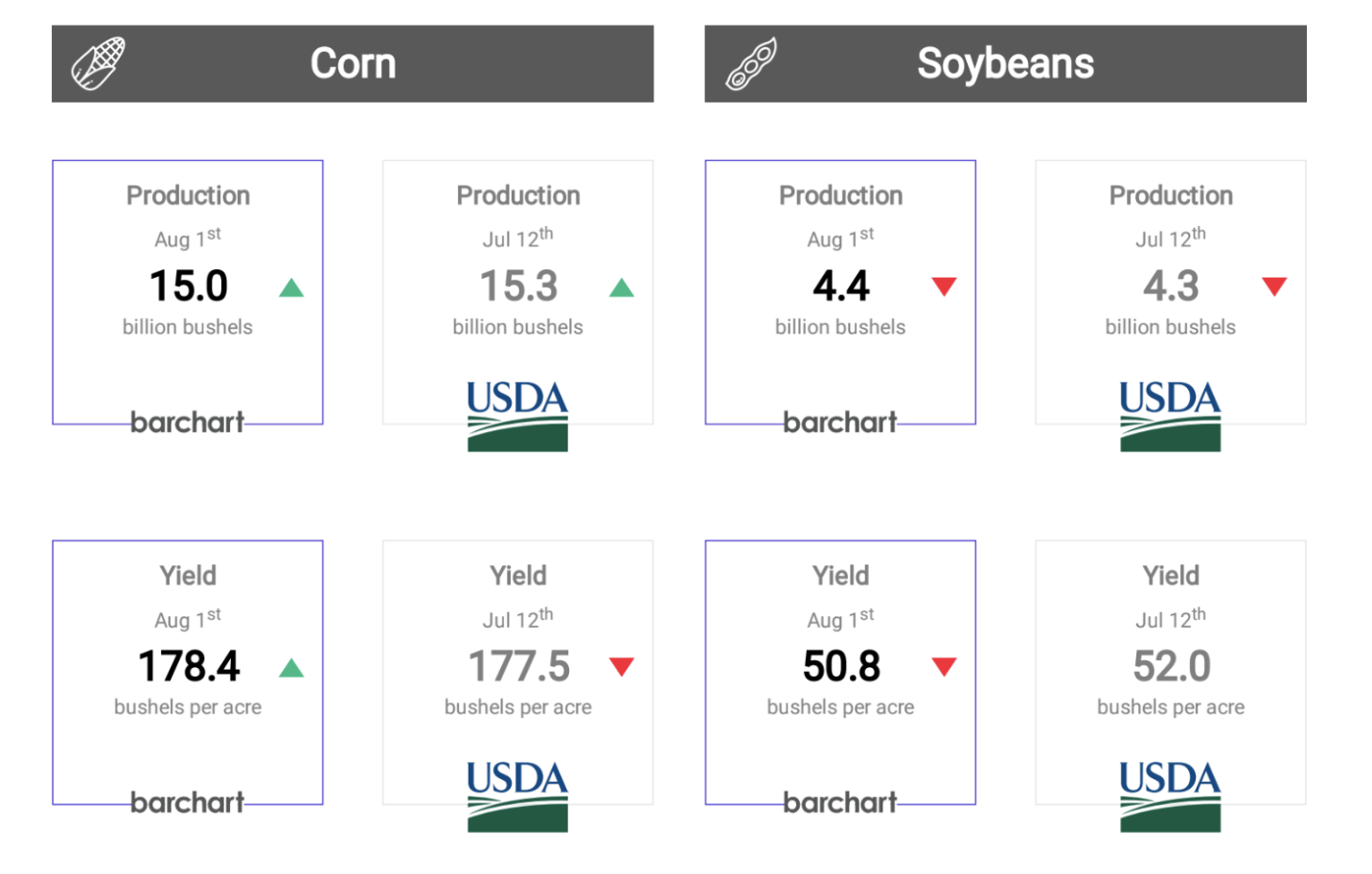Click USDA logo under corn yield 177.5

coord(517,796)
